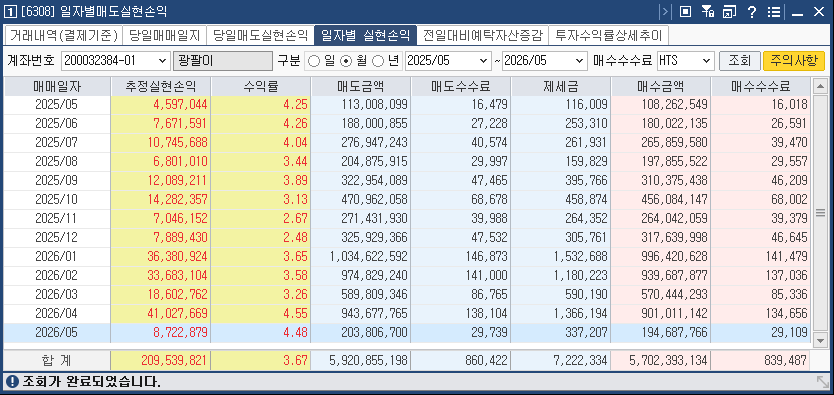Click the 조회 search button
The height and width of the screenshot is (395, 834).
pyautogui.click(x=739, y=61)
